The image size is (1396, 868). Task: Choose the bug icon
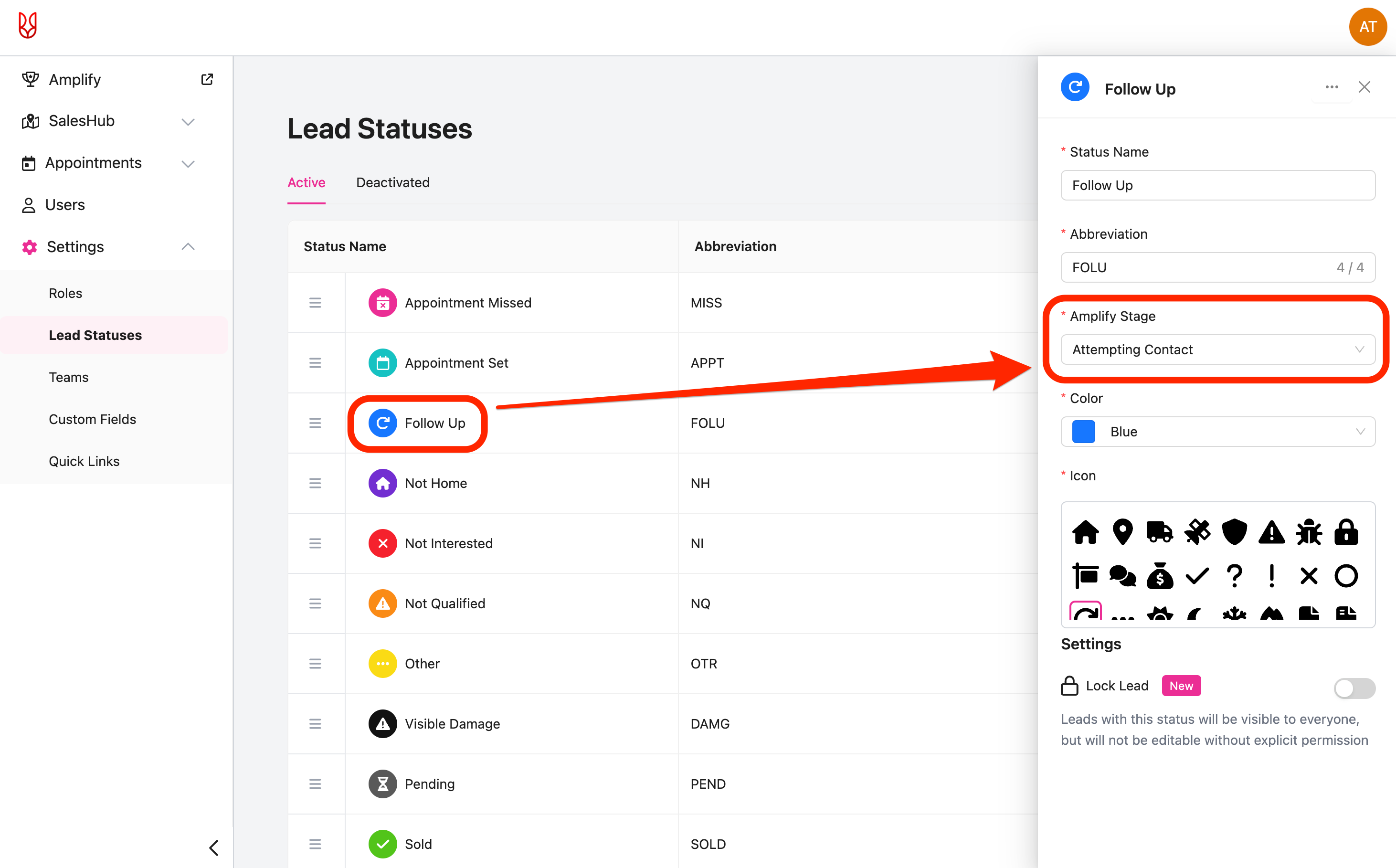pyautogui.click(x=1309, y=531)
